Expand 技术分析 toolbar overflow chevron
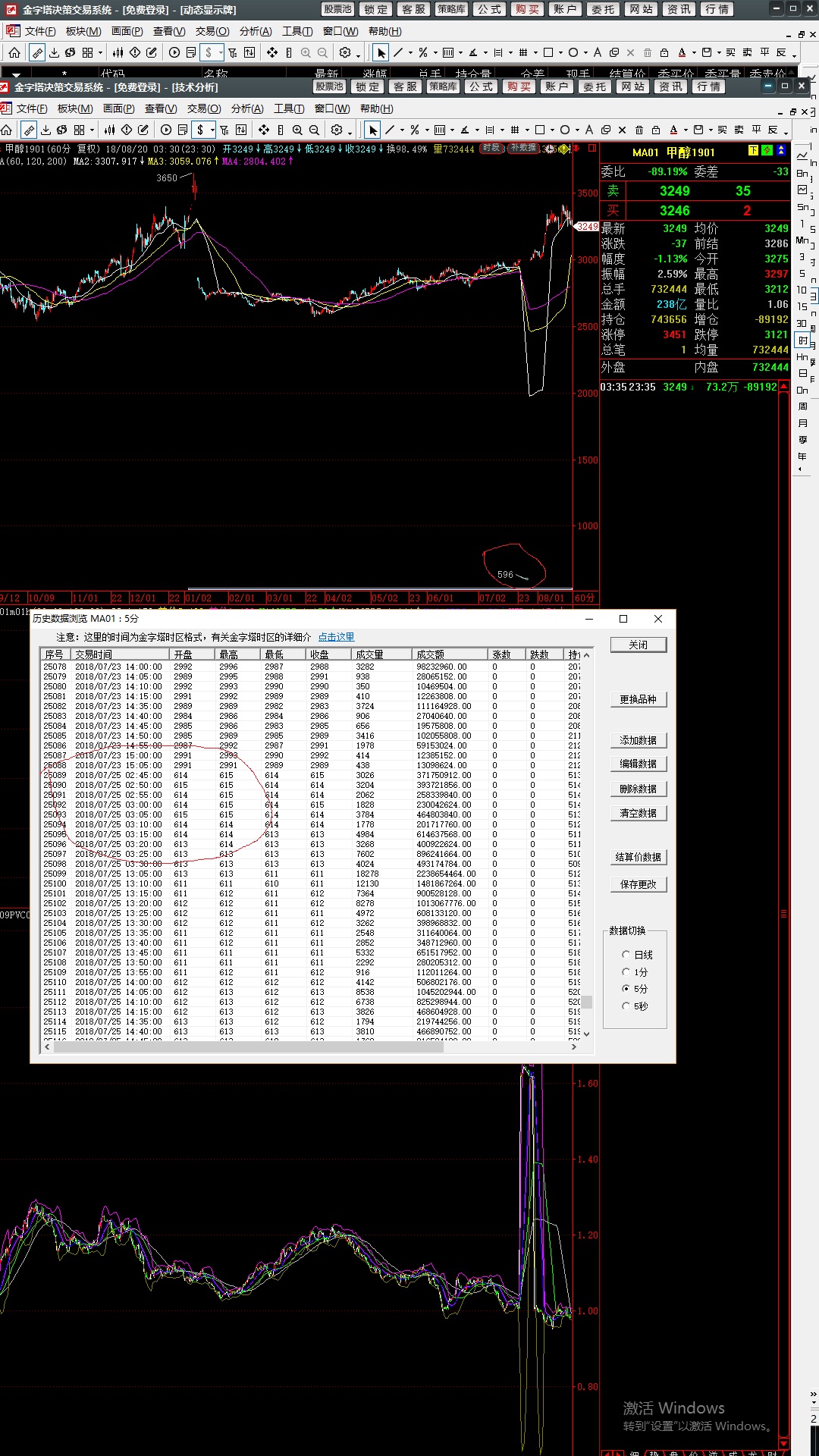The height and width of the screenshot is (1456, 819). [785, 133]
